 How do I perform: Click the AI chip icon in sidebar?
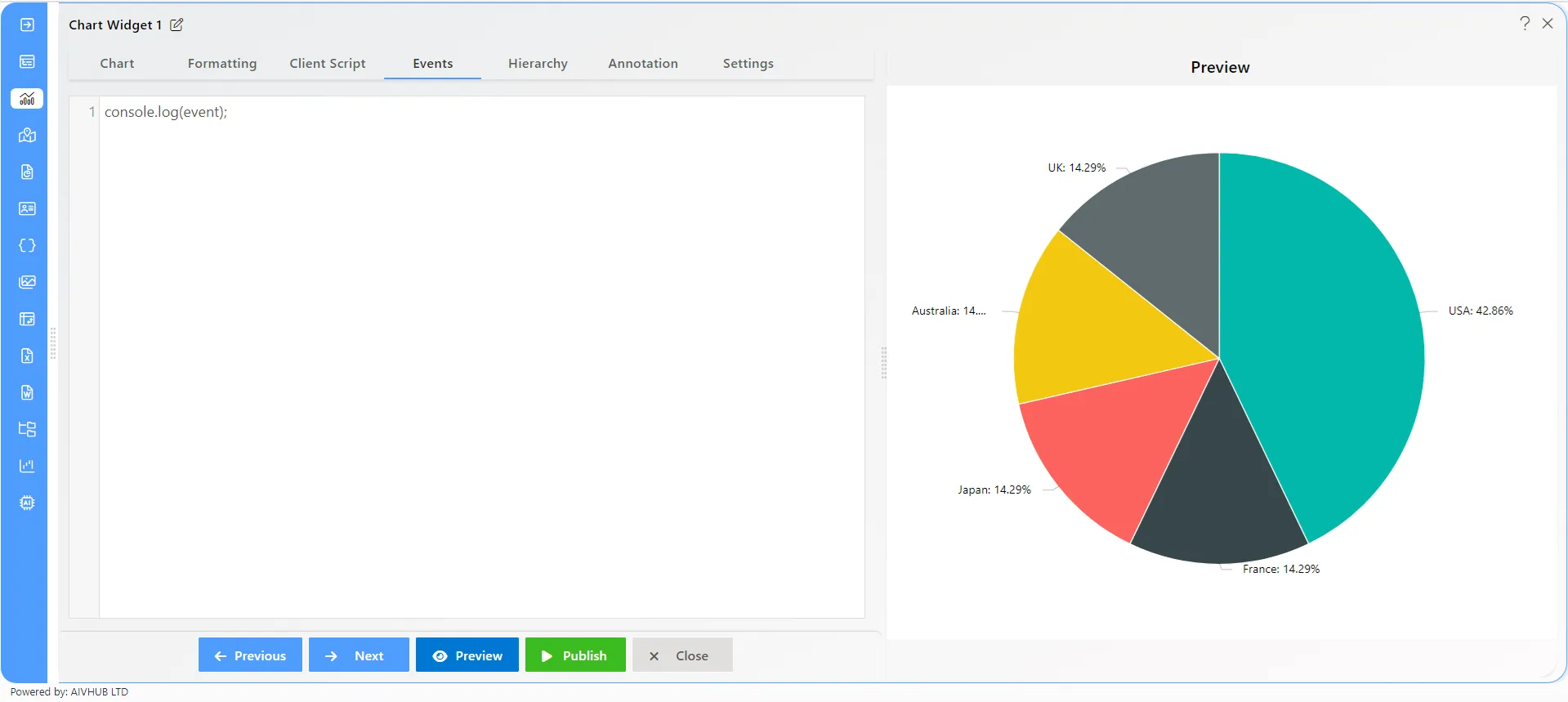tap(27, 503)
